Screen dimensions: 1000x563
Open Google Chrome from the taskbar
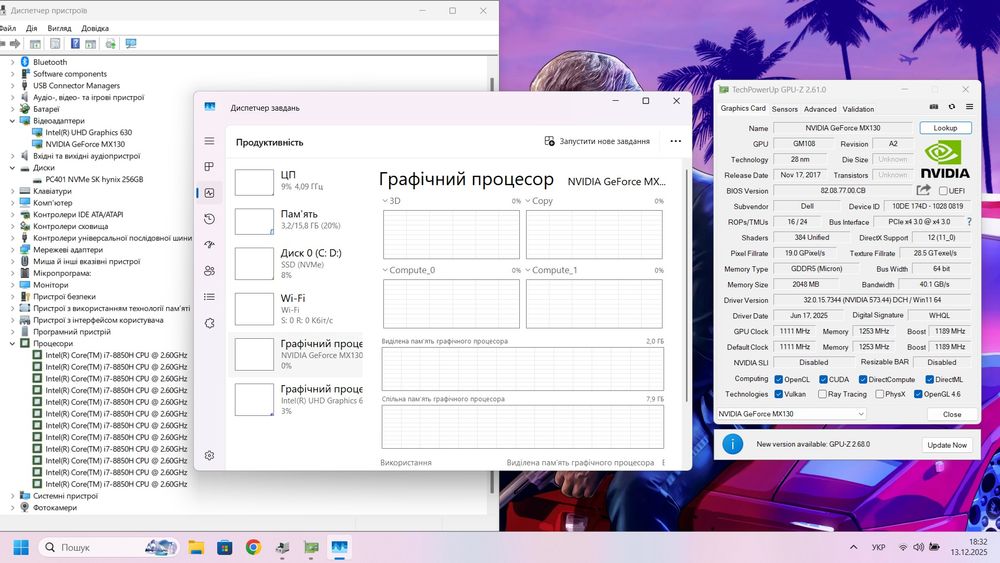[253, 547]
